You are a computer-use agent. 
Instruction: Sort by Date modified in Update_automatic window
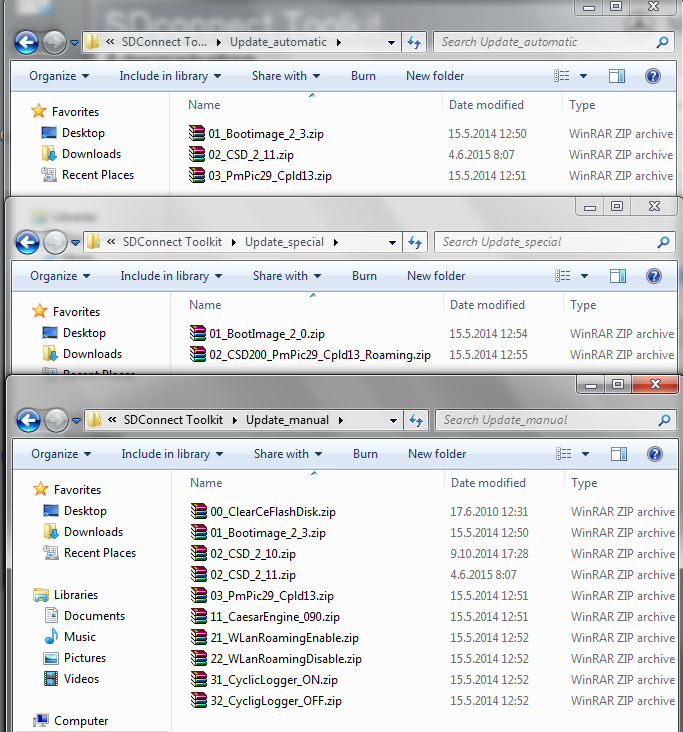486,105
